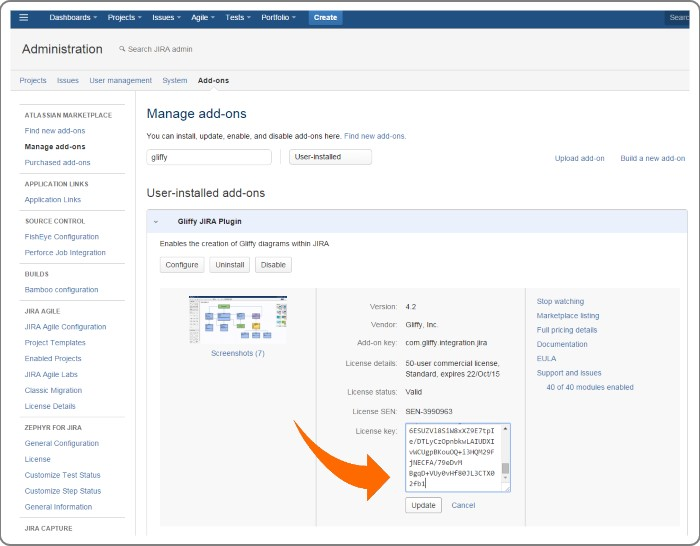Open FishEye Configuration link
This screenshot has height=546, width=700.
tap(62, 237)
